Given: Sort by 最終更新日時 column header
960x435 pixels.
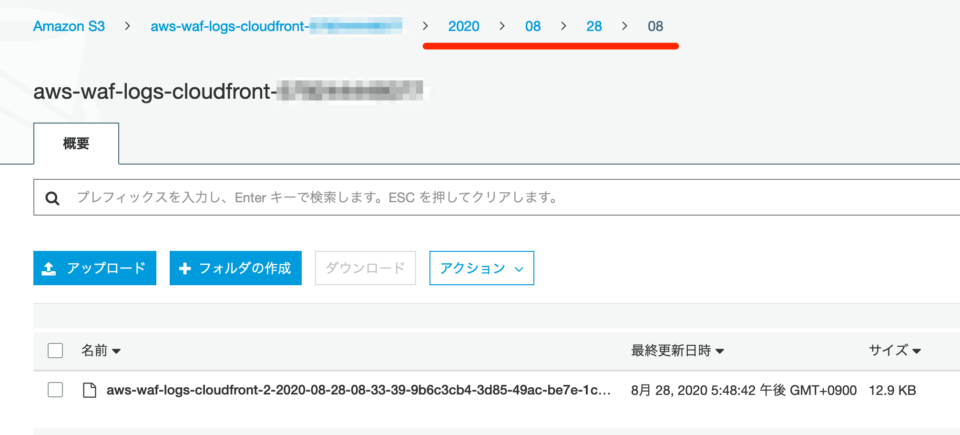Looking at the screenshot, I should point(678,351).
